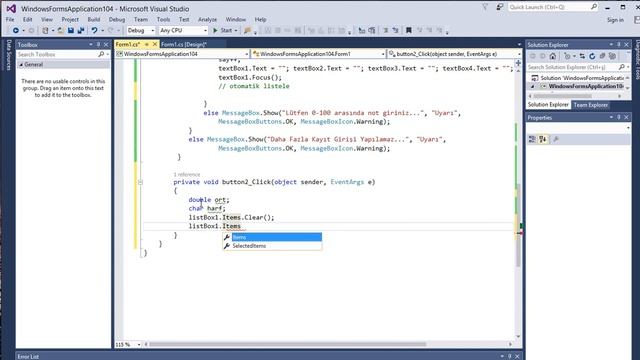Click the Uncomment selected lines icon
The width and height of the screenshot is (640, 360).
point(395,31)
